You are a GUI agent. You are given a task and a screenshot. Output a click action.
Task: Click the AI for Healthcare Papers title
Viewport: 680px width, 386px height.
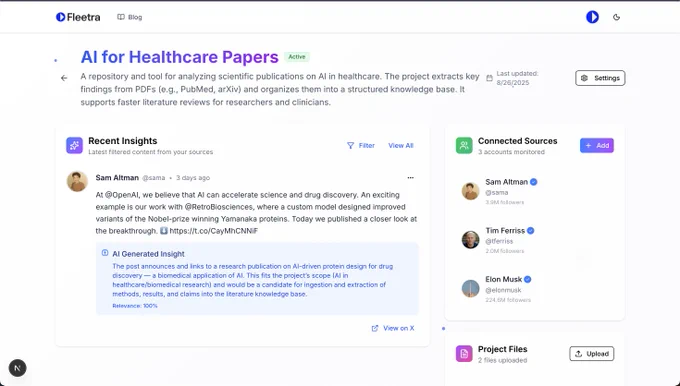coord(180,57)
